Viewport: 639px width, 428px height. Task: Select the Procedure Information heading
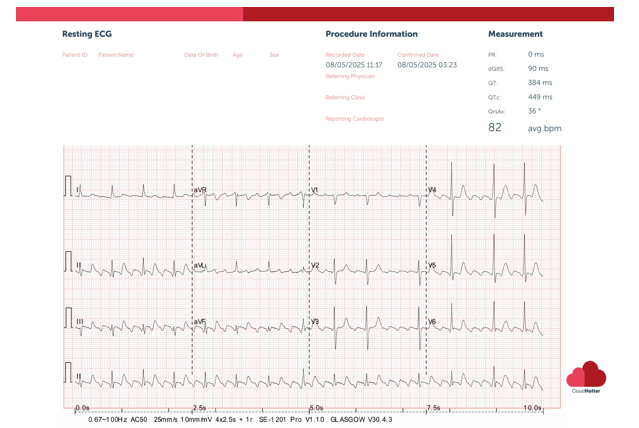(x=371, y=34)
